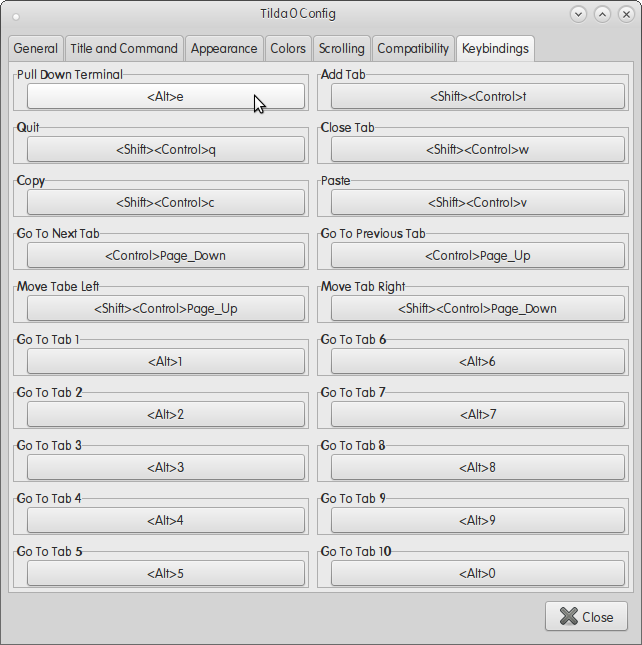The image size is (642, 645).
Task: Click the <Alt>1 keybinding button
Action: 166,362
